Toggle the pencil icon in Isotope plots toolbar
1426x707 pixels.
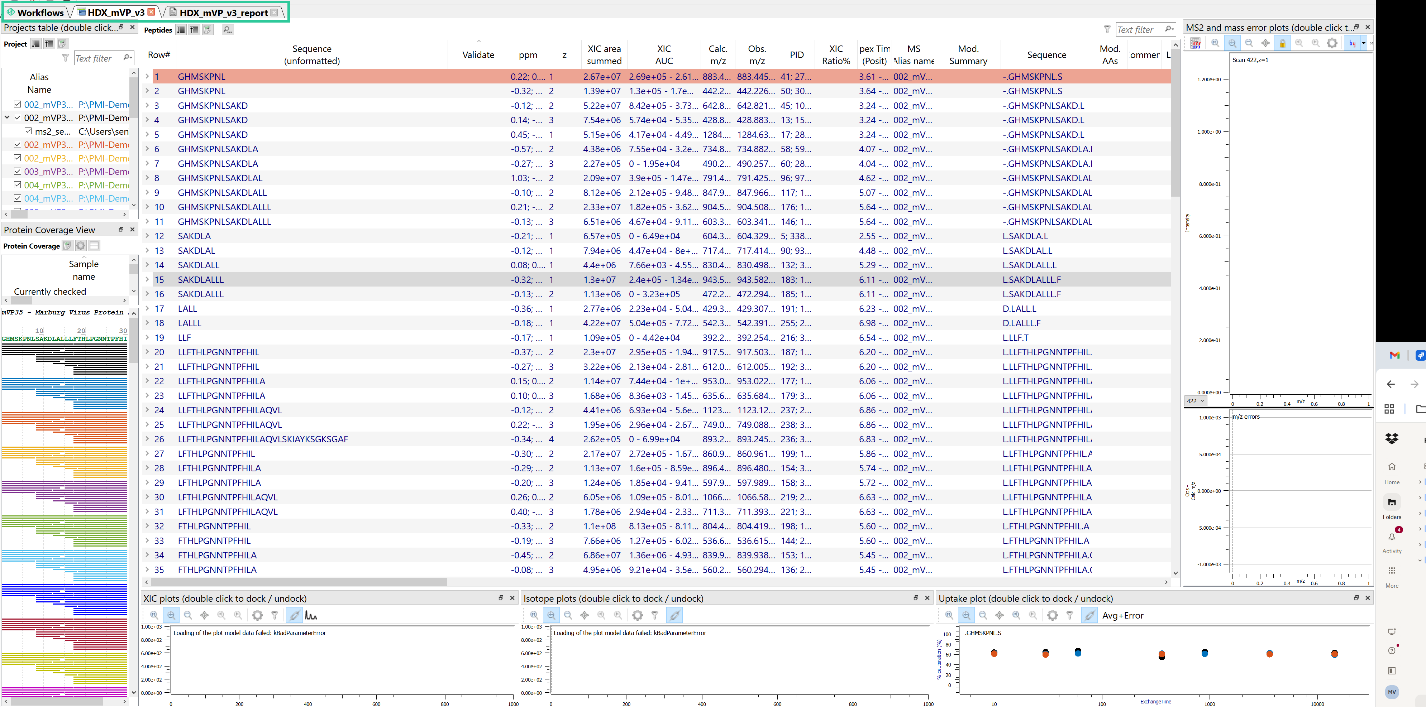[x=674, y=615]
